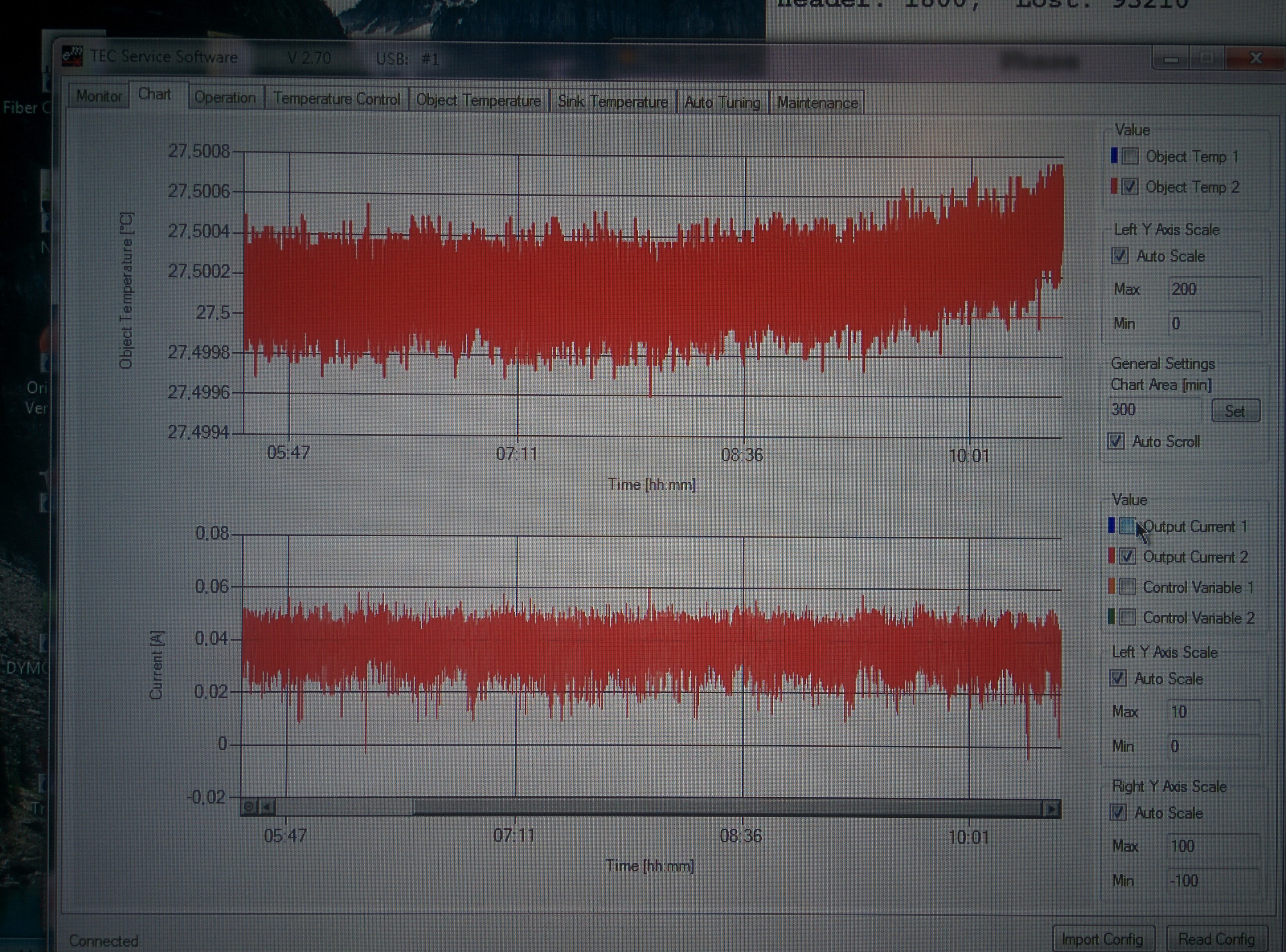
Task: Toggle Right Y Axis Auto Scale checkbox
Action: pyautogui.click(x=1118, y=813)
